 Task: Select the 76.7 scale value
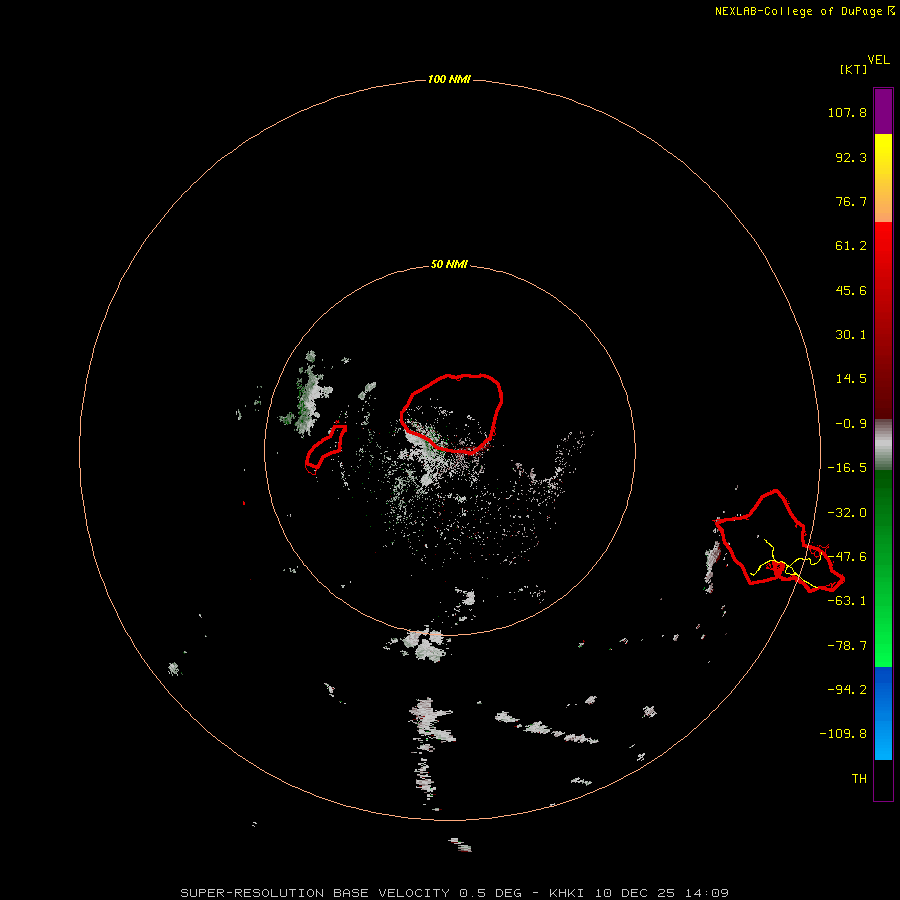(851, 201)
